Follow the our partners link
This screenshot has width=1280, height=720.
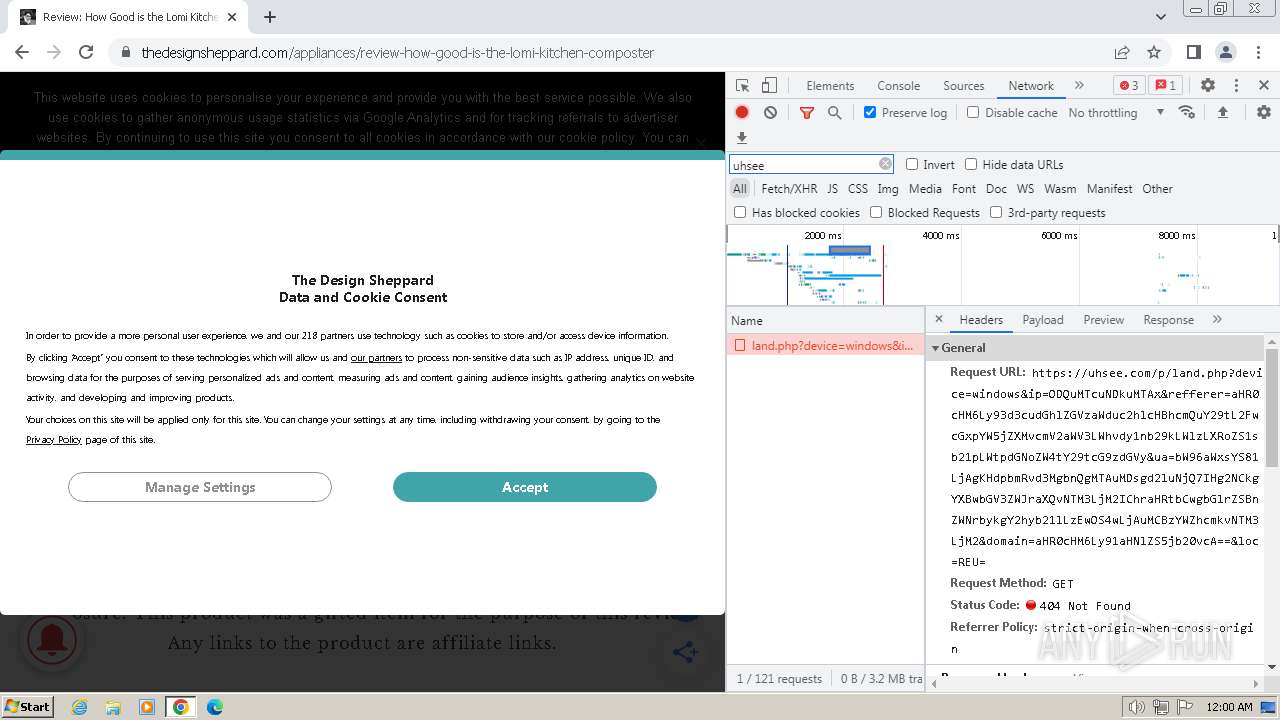[376, 358]
